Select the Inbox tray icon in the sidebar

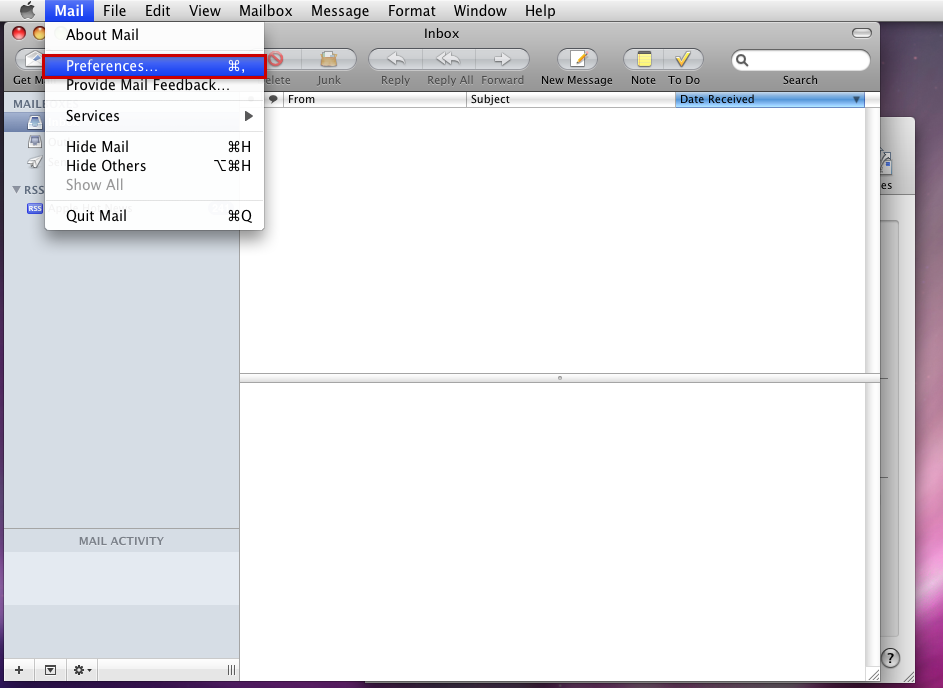coord(35,123)
